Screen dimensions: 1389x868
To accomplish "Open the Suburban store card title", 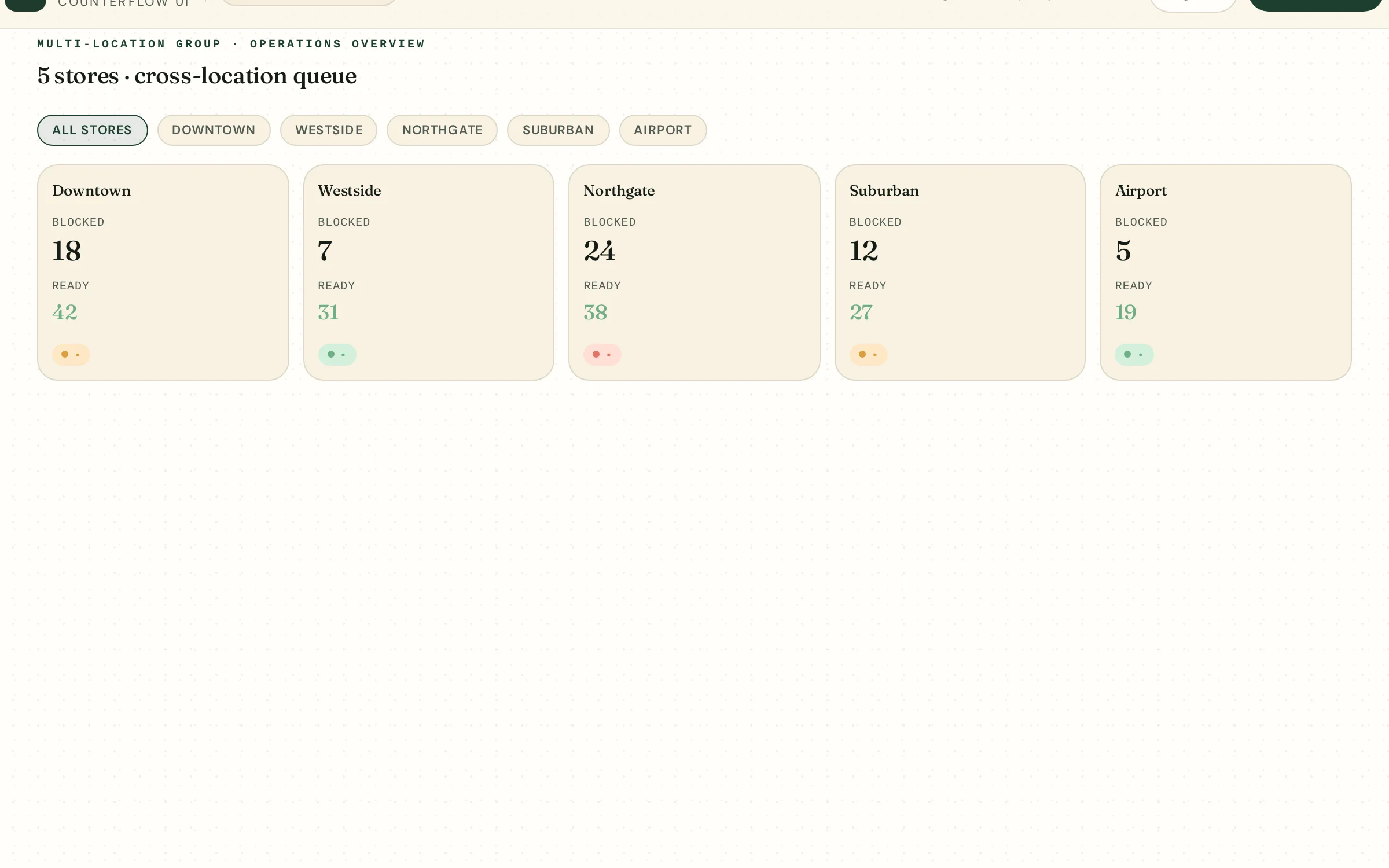I will tap(884, 190).
